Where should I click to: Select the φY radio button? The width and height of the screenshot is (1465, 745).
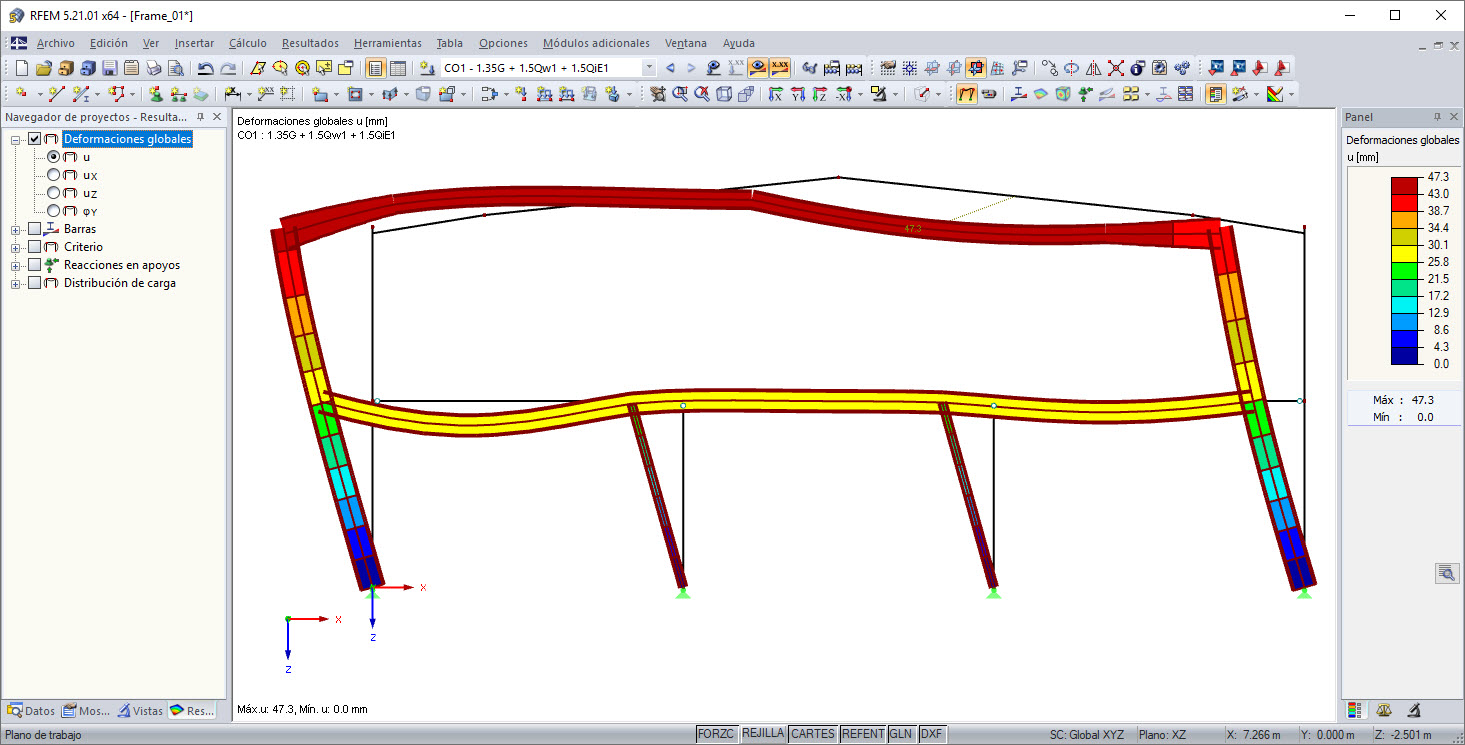[x=54, y=211]
